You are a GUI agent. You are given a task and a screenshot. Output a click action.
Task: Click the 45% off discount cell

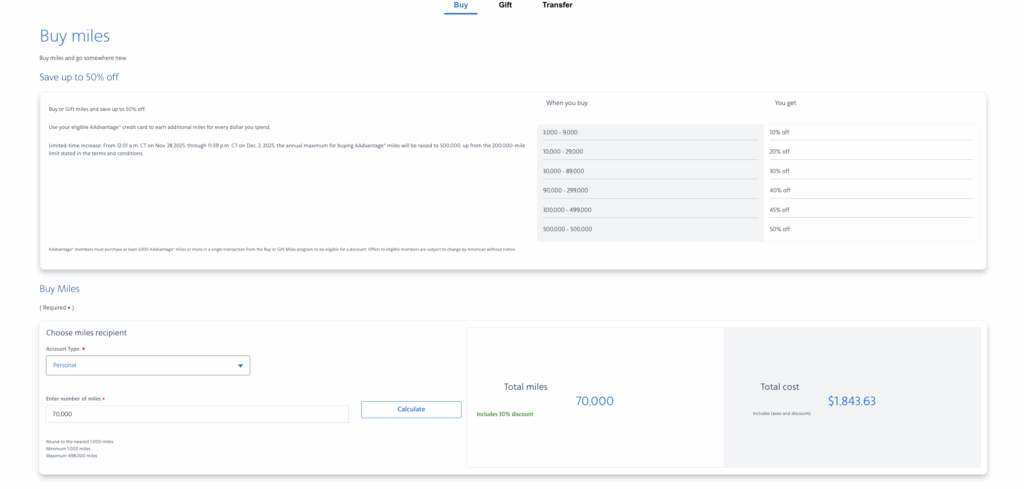tap(779, 210)
